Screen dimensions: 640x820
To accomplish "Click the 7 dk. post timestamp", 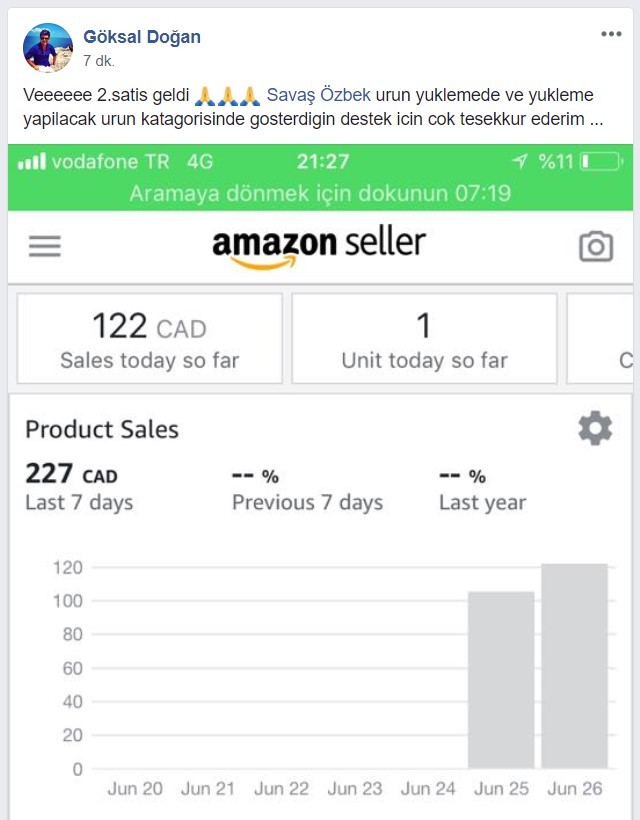I will (x=99, y=61).
